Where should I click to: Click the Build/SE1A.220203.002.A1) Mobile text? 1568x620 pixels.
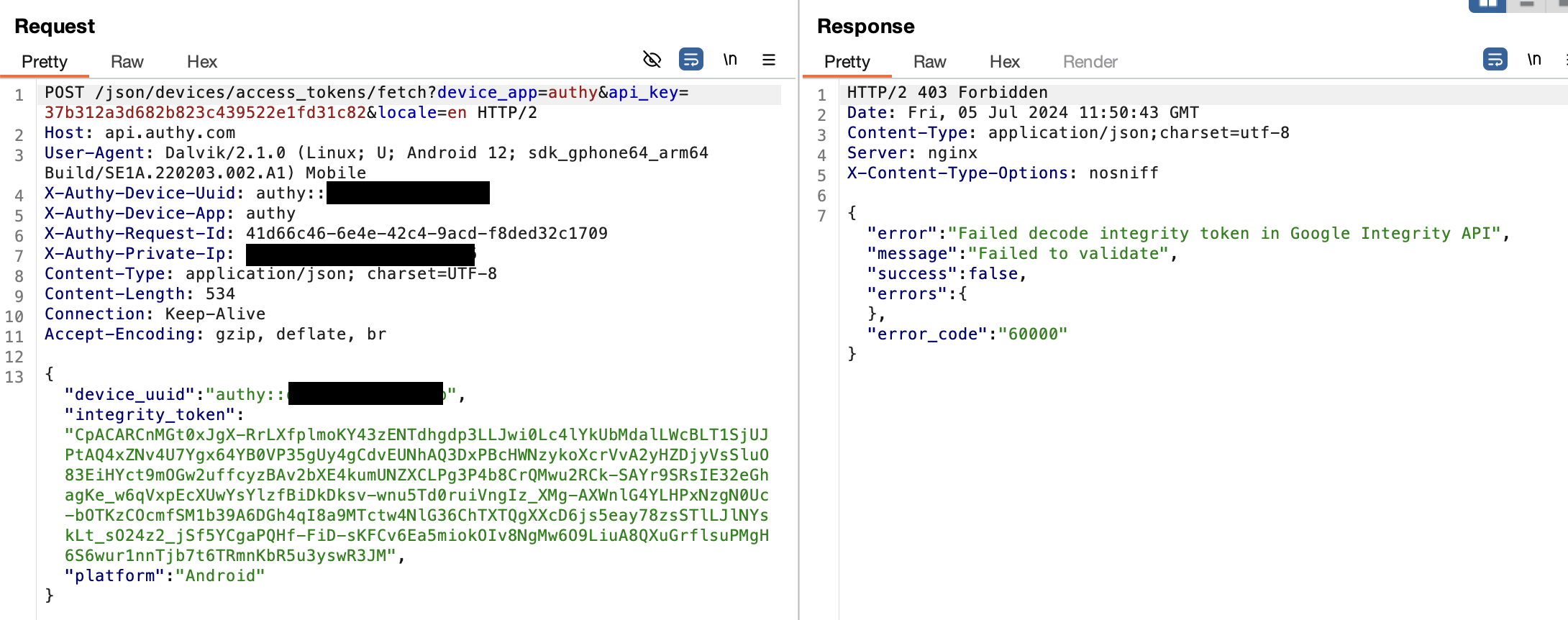pos(206,173)
